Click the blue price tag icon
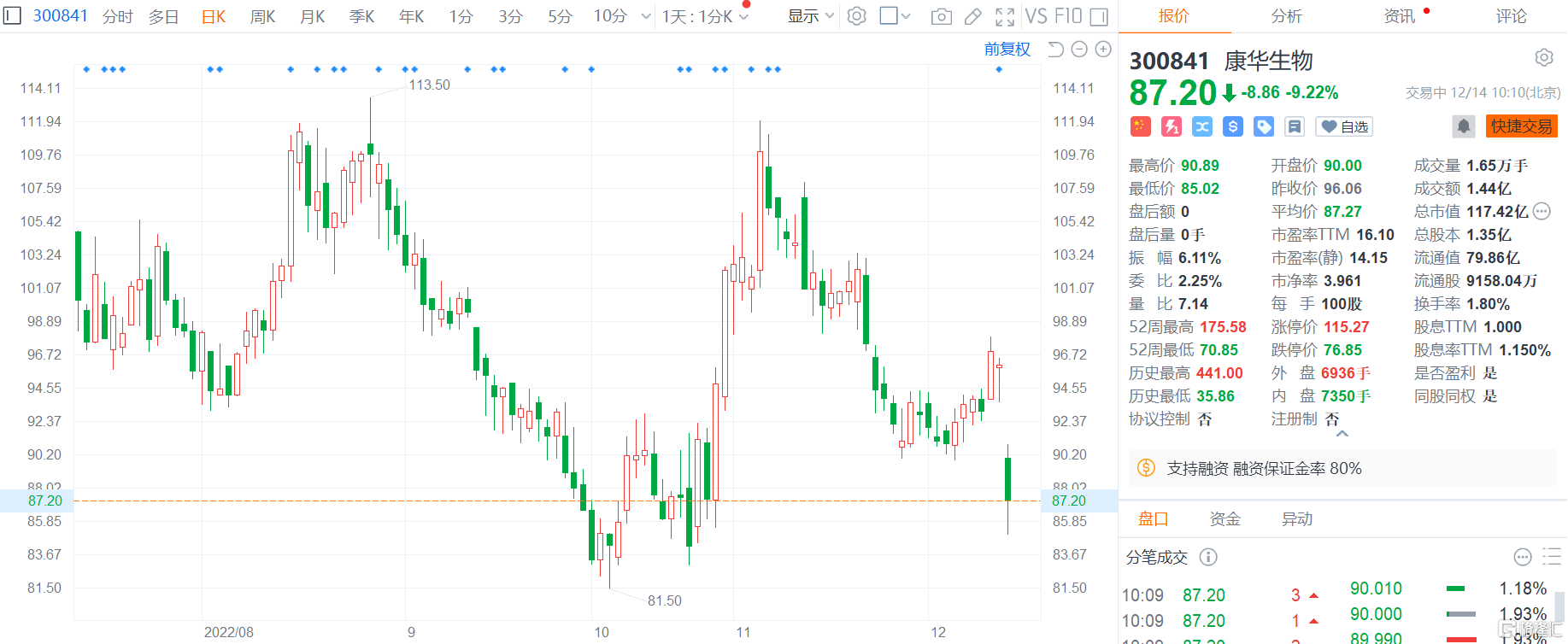 pyautogui.click(x=1264, y=126)
